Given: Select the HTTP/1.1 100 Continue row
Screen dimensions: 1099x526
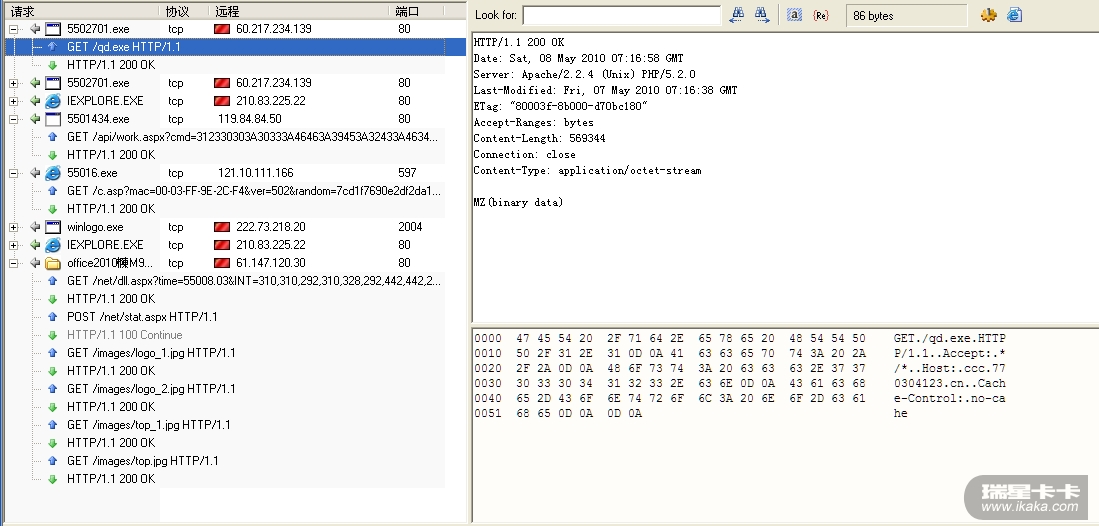Looking at the screenshot, I should 224,335.
